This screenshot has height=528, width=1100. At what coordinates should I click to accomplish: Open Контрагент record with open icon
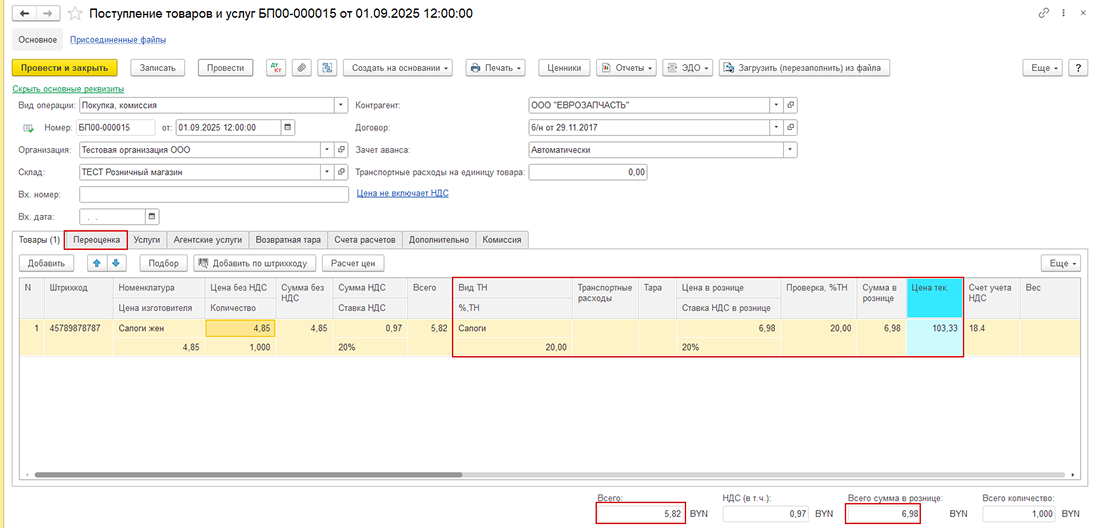point(791,105)
